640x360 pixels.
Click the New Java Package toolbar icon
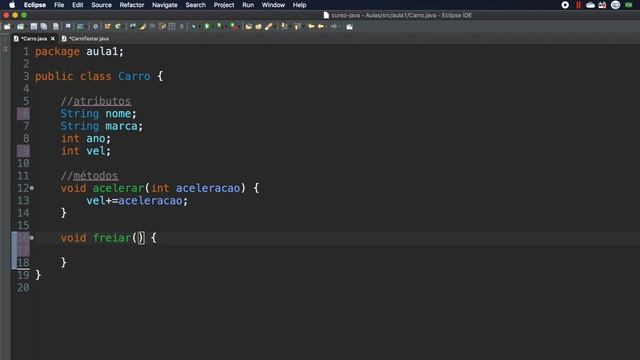(x=107, y=27)
